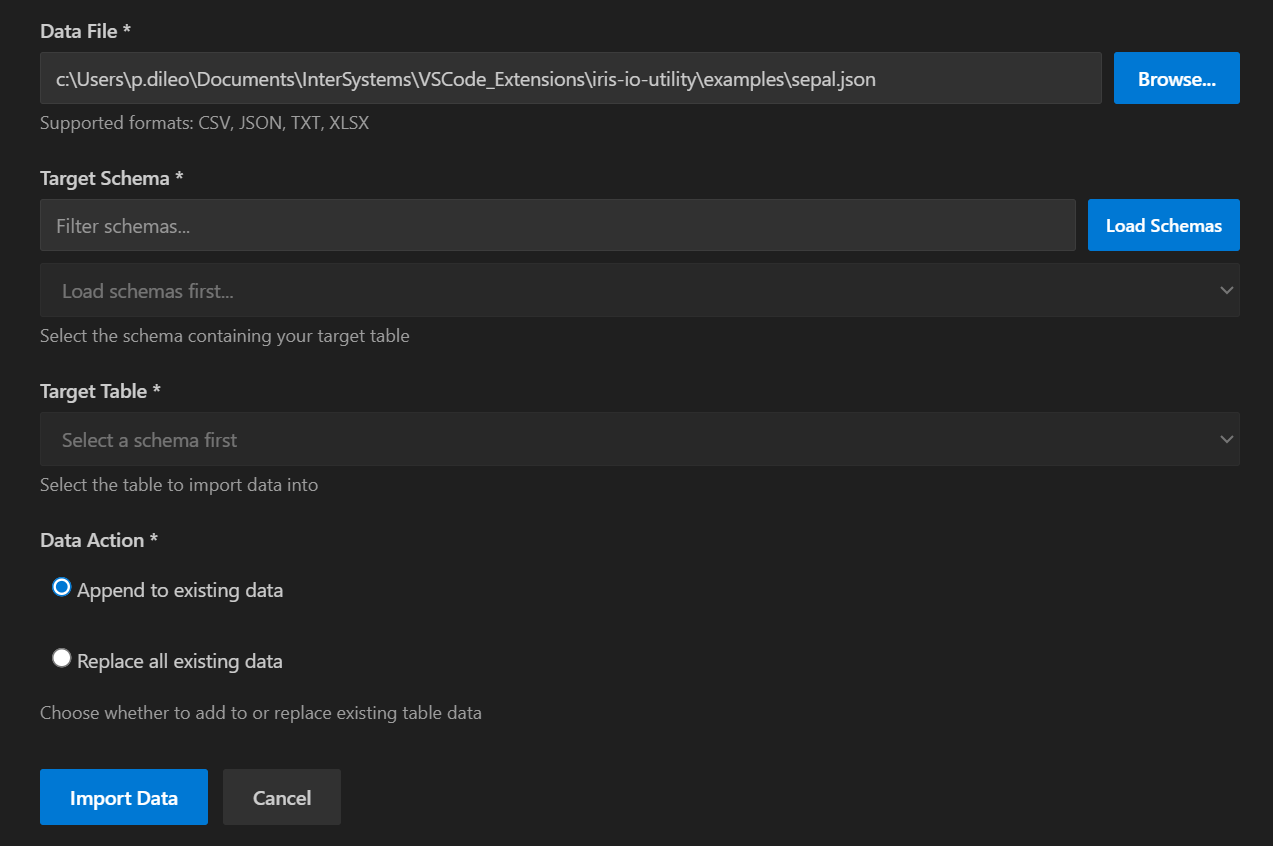
Task: Click the 'Target Table *' field label
Action: 100,392
